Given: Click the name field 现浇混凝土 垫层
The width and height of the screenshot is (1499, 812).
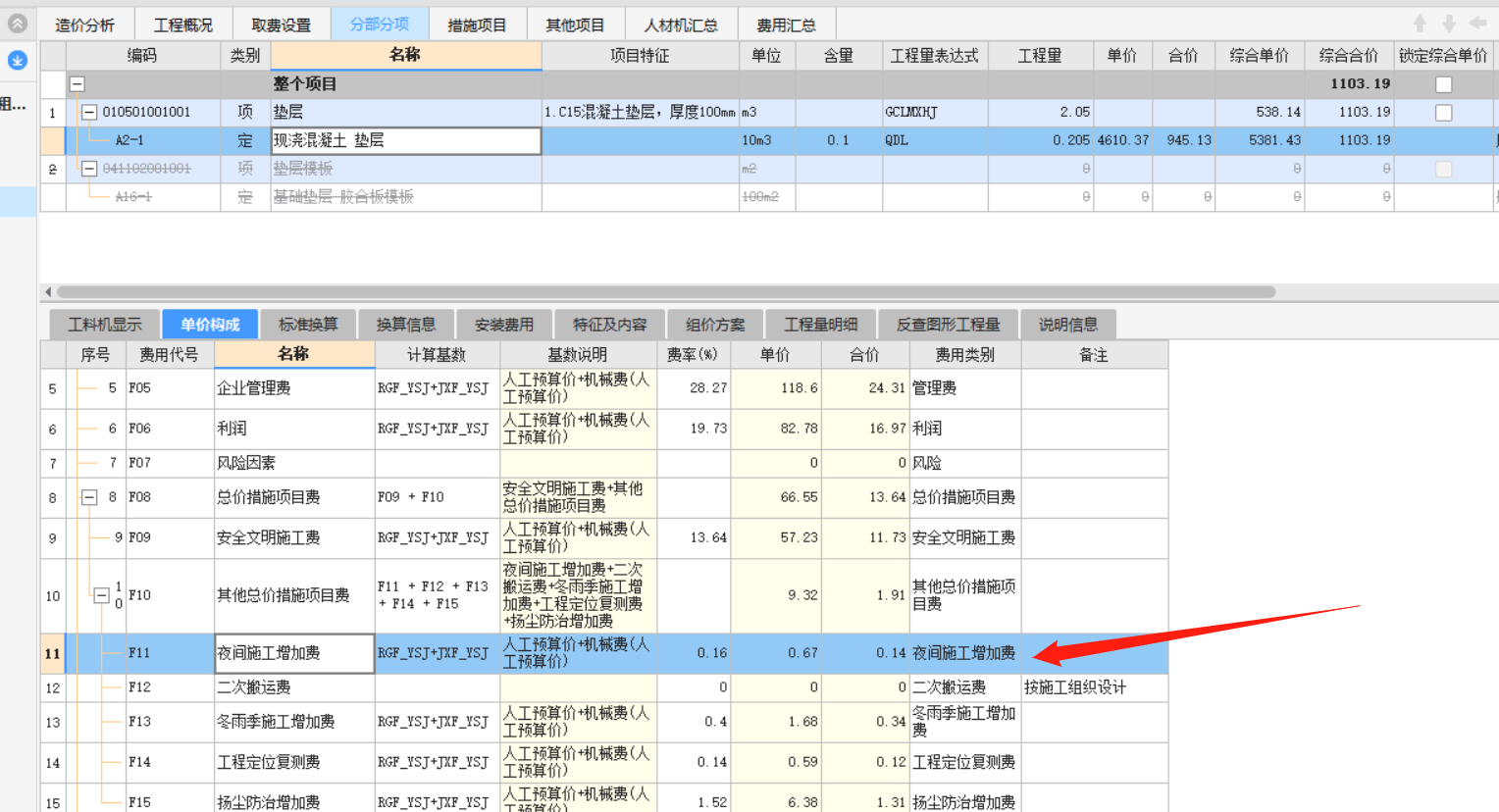Looking at the screenshot, I should [x=405, y=140].
